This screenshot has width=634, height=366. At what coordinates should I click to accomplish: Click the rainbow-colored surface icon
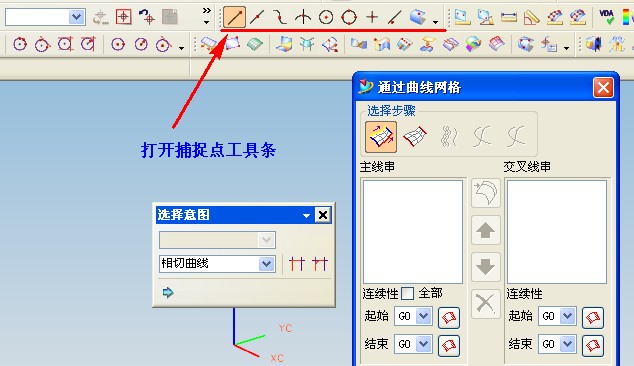pyautogui.click(x=473, y=44)
